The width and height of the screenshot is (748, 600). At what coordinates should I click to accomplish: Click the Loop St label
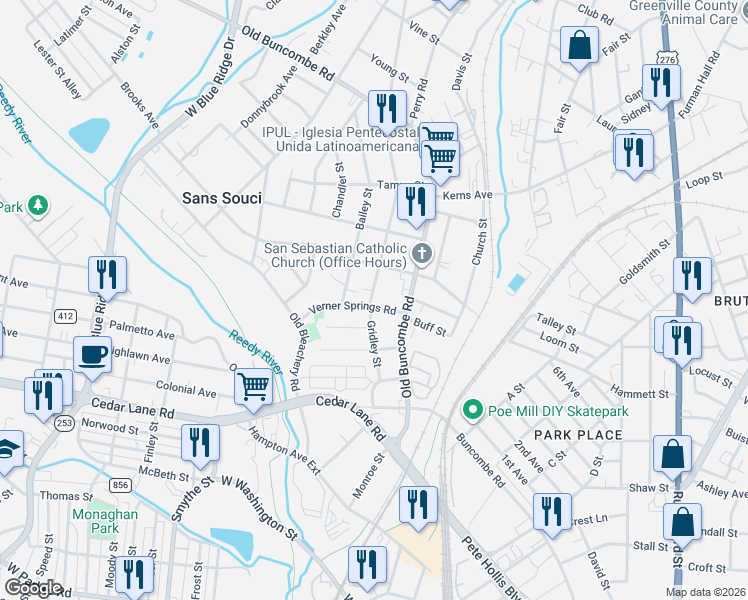click(x=704, y=180)
